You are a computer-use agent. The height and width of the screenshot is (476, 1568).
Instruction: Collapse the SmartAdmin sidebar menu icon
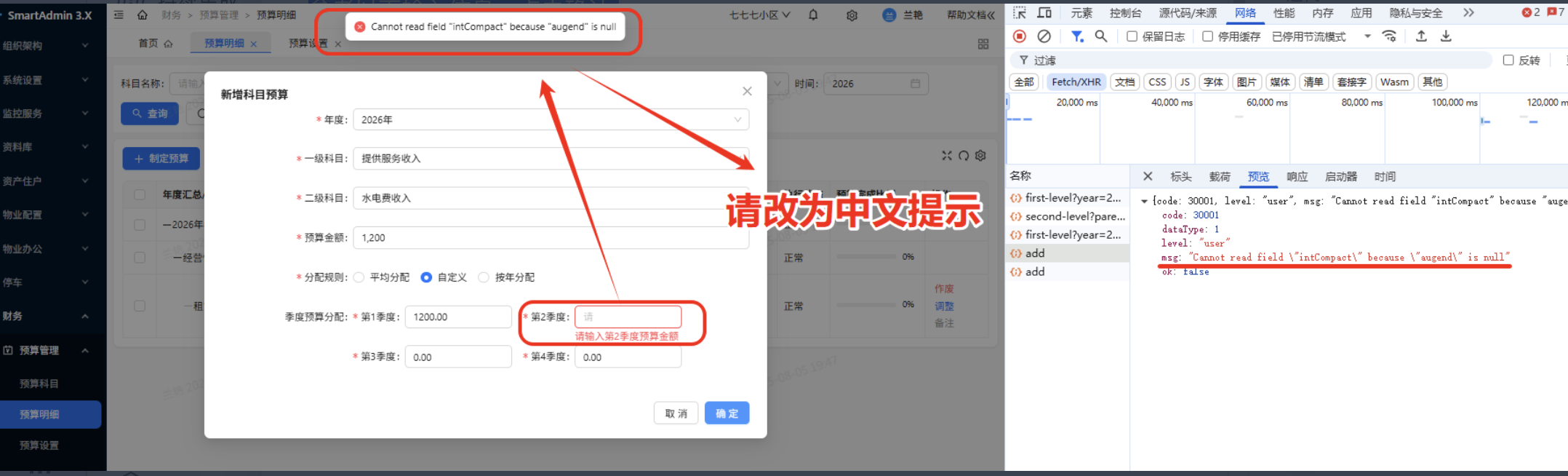(x=119, y=15)
